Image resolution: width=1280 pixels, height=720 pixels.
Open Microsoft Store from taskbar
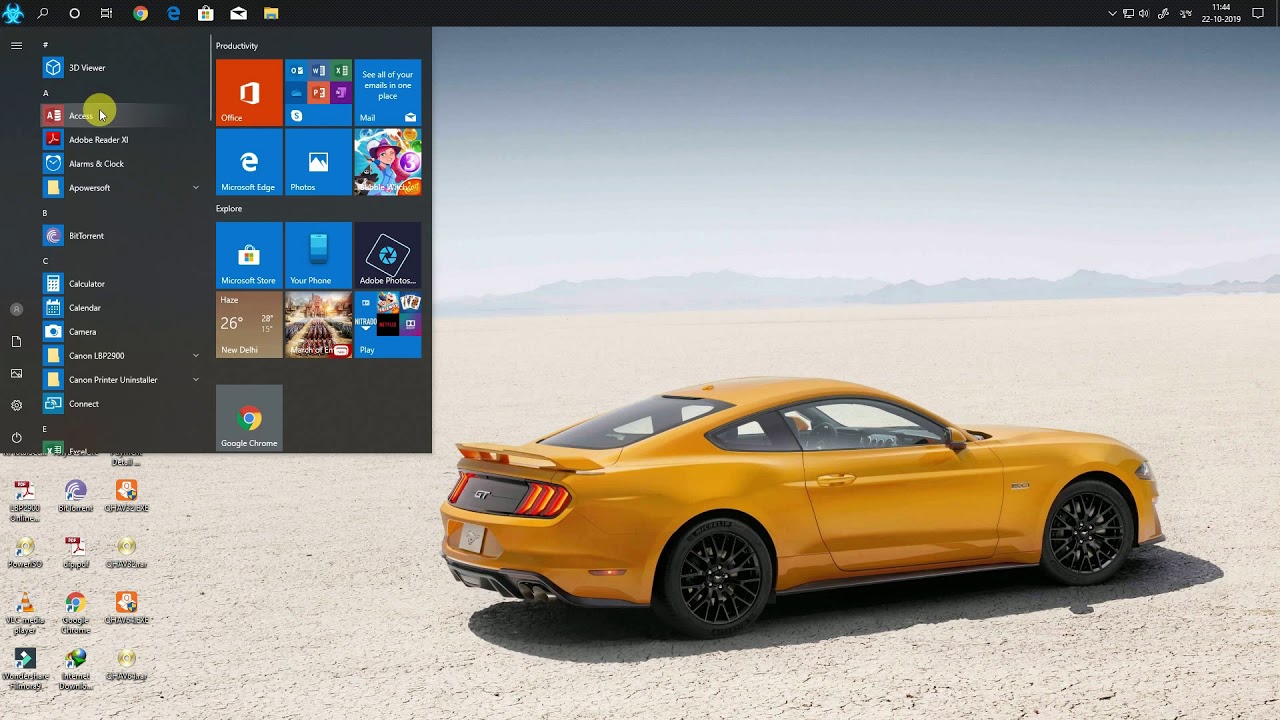[205, 13]
